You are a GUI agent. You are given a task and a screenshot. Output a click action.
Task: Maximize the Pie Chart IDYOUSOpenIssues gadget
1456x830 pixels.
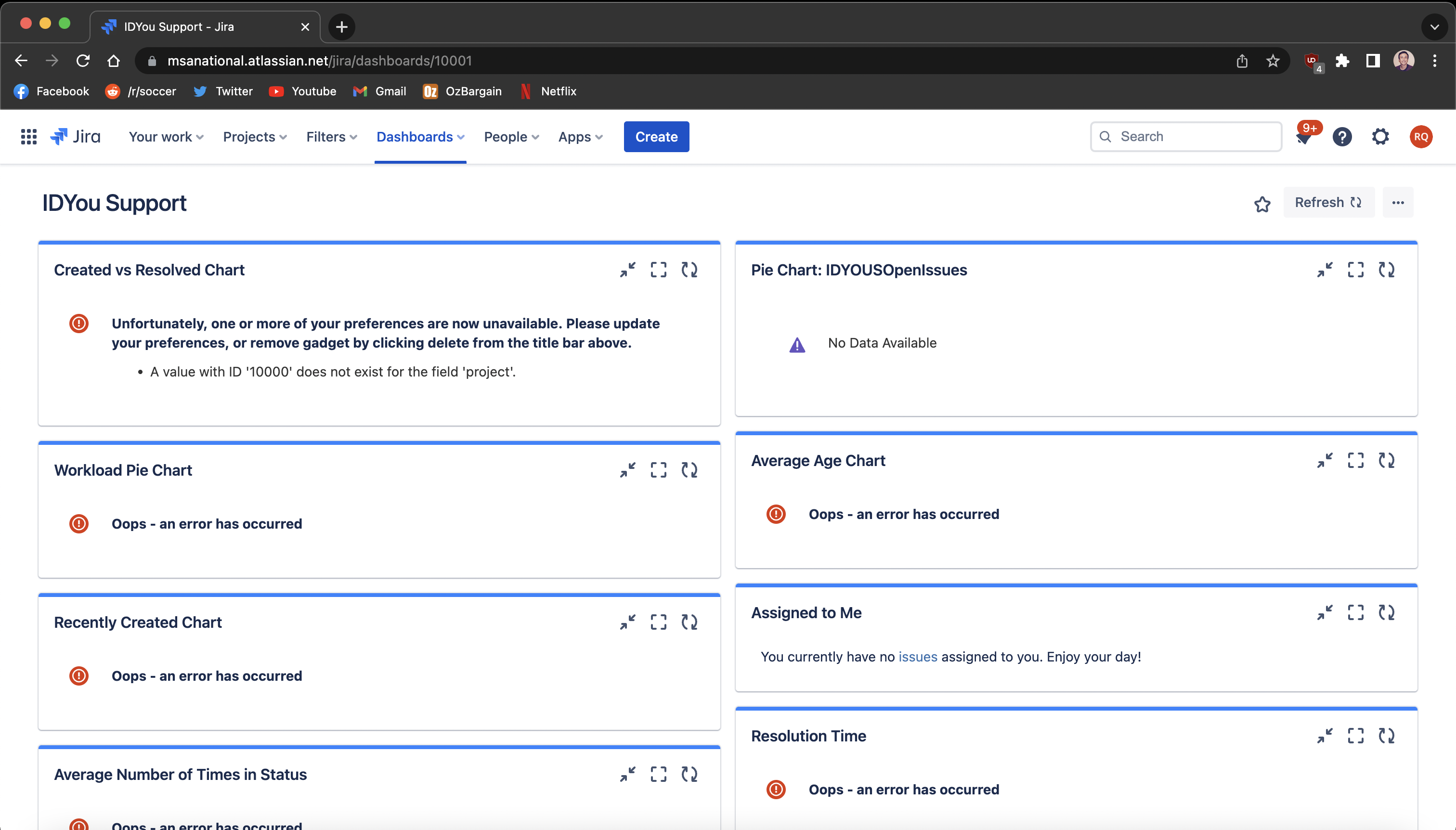(x=1356, y=270)
